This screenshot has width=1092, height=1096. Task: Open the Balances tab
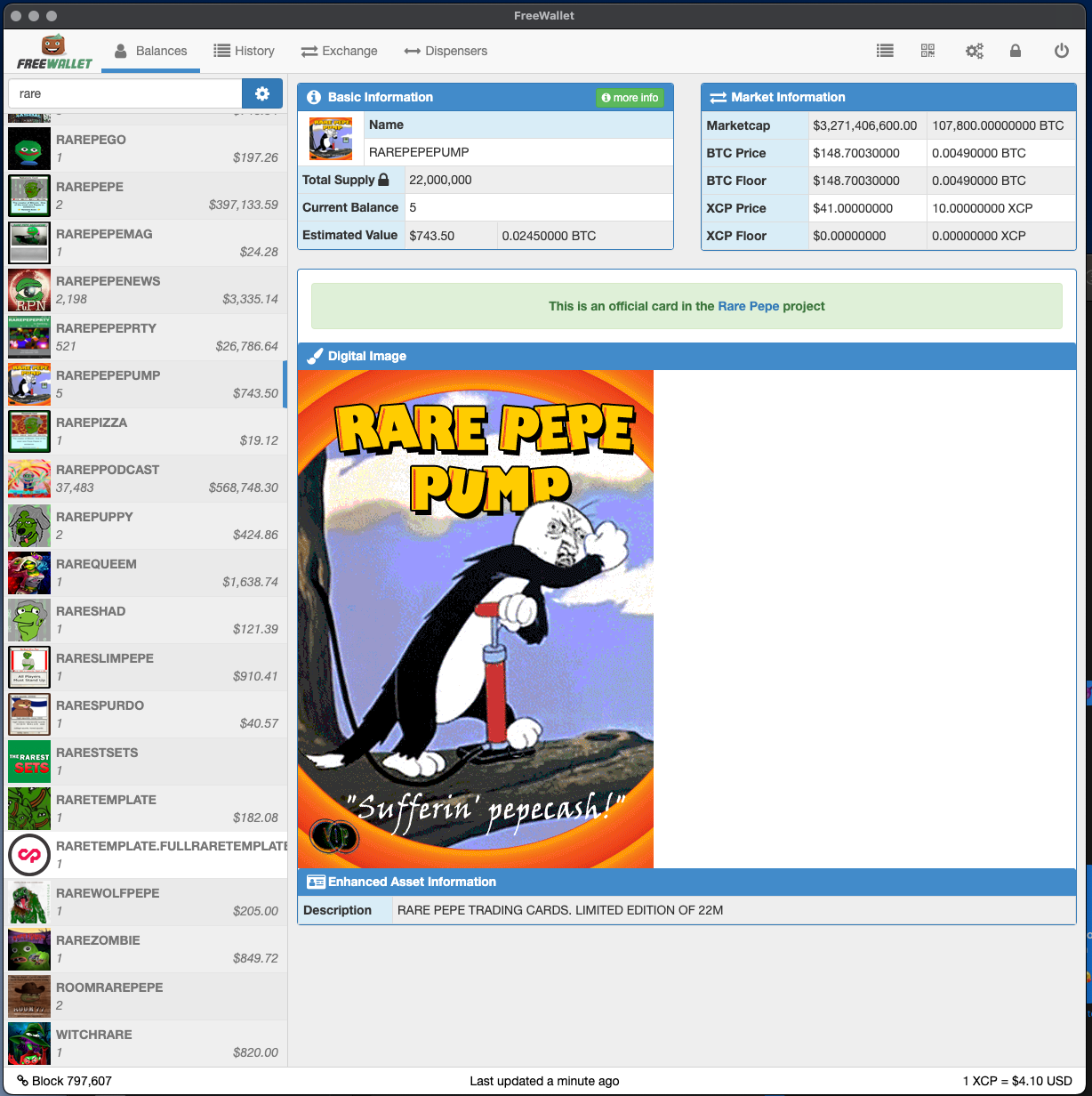[150, 51]
